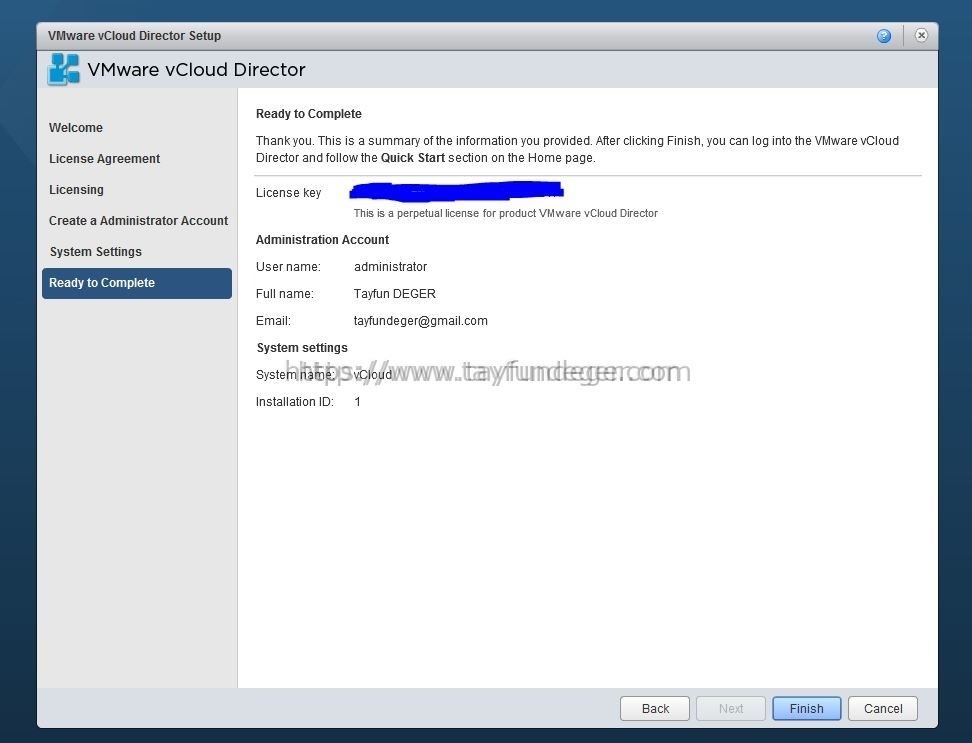Click Finish to complete setup
972x743 pixels.
(x=806, y=708)
